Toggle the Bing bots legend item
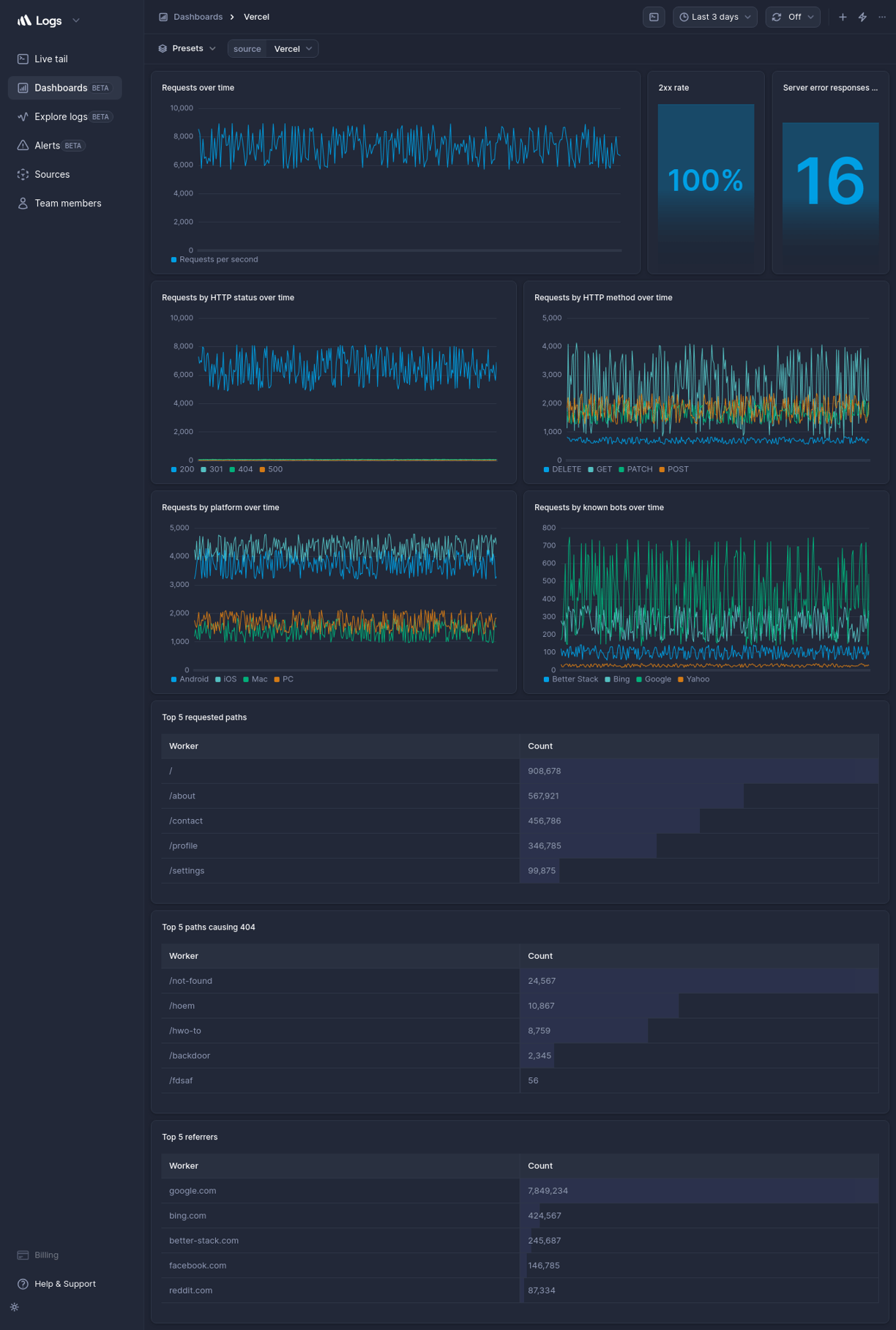The height and width of the screenshot is (1330, 896). tap(617, 679)
